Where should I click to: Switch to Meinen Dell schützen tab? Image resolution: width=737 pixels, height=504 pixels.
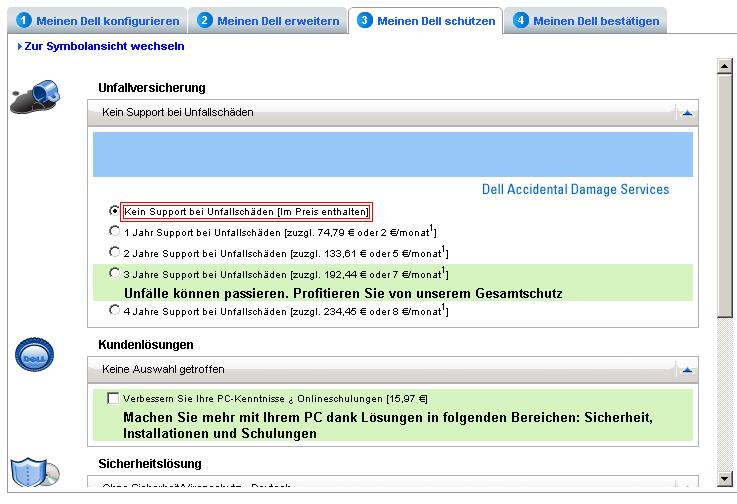pos(425,21)
